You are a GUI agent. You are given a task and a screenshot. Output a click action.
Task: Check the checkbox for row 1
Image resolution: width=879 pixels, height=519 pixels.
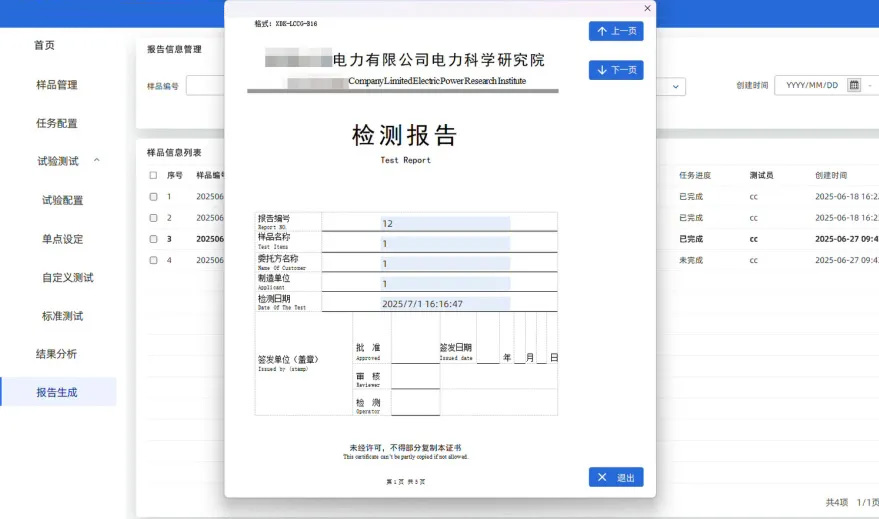click(x=153, y=197)
